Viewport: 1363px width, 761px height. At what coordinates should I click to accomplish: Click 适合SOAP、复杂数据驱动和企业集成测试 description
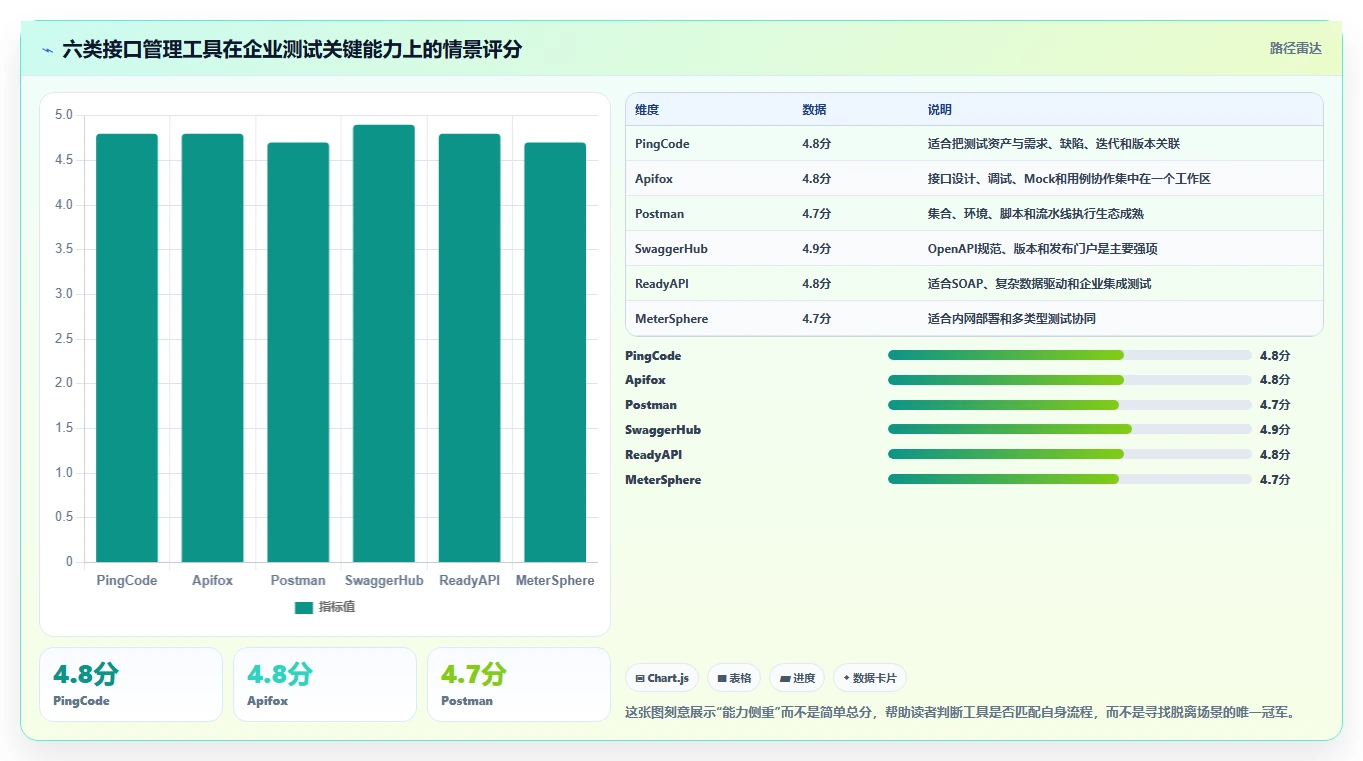1039,284
